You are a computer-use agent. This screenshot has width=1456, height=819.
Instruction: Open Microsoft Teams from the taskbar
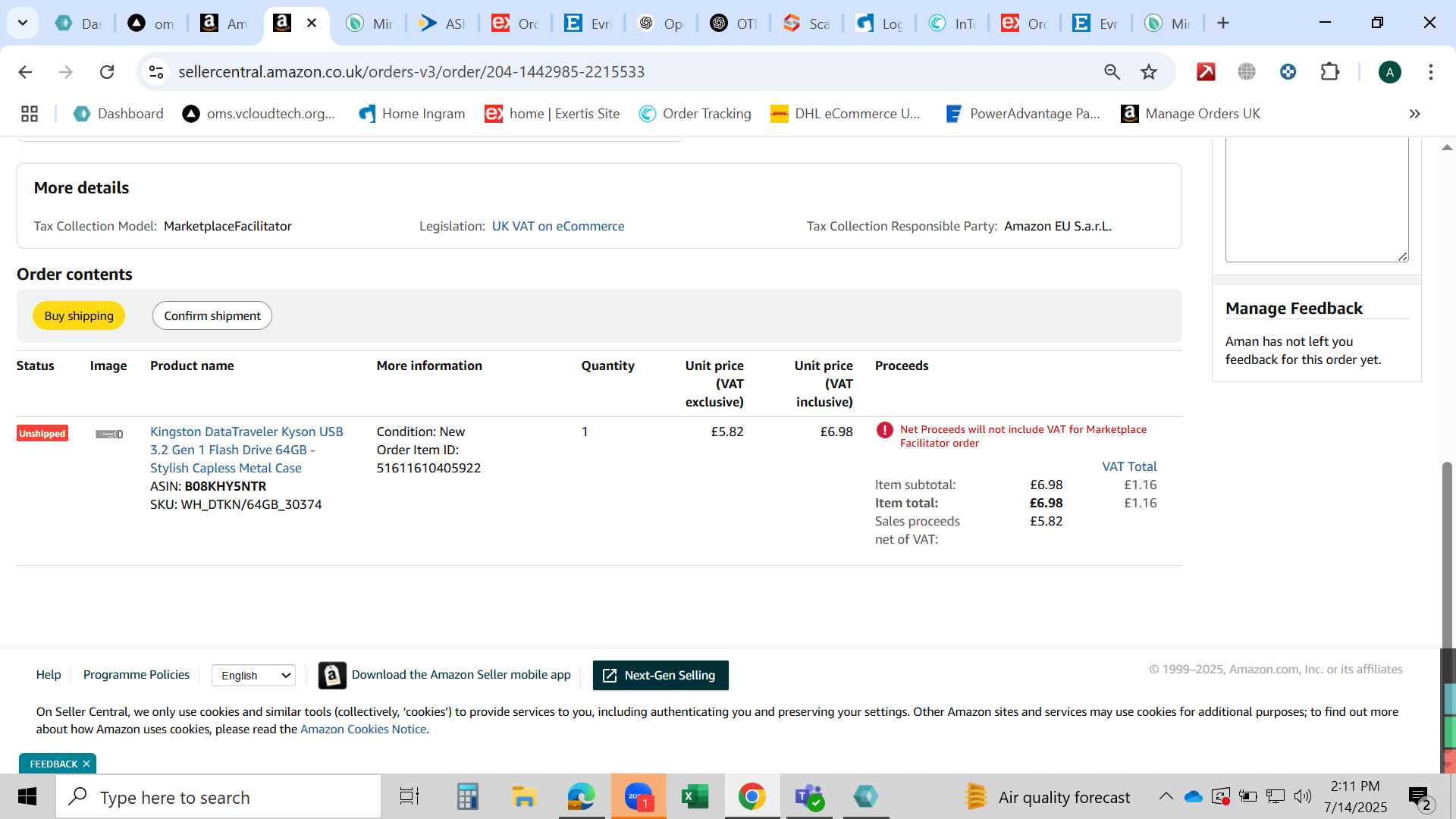pos(809,797)
